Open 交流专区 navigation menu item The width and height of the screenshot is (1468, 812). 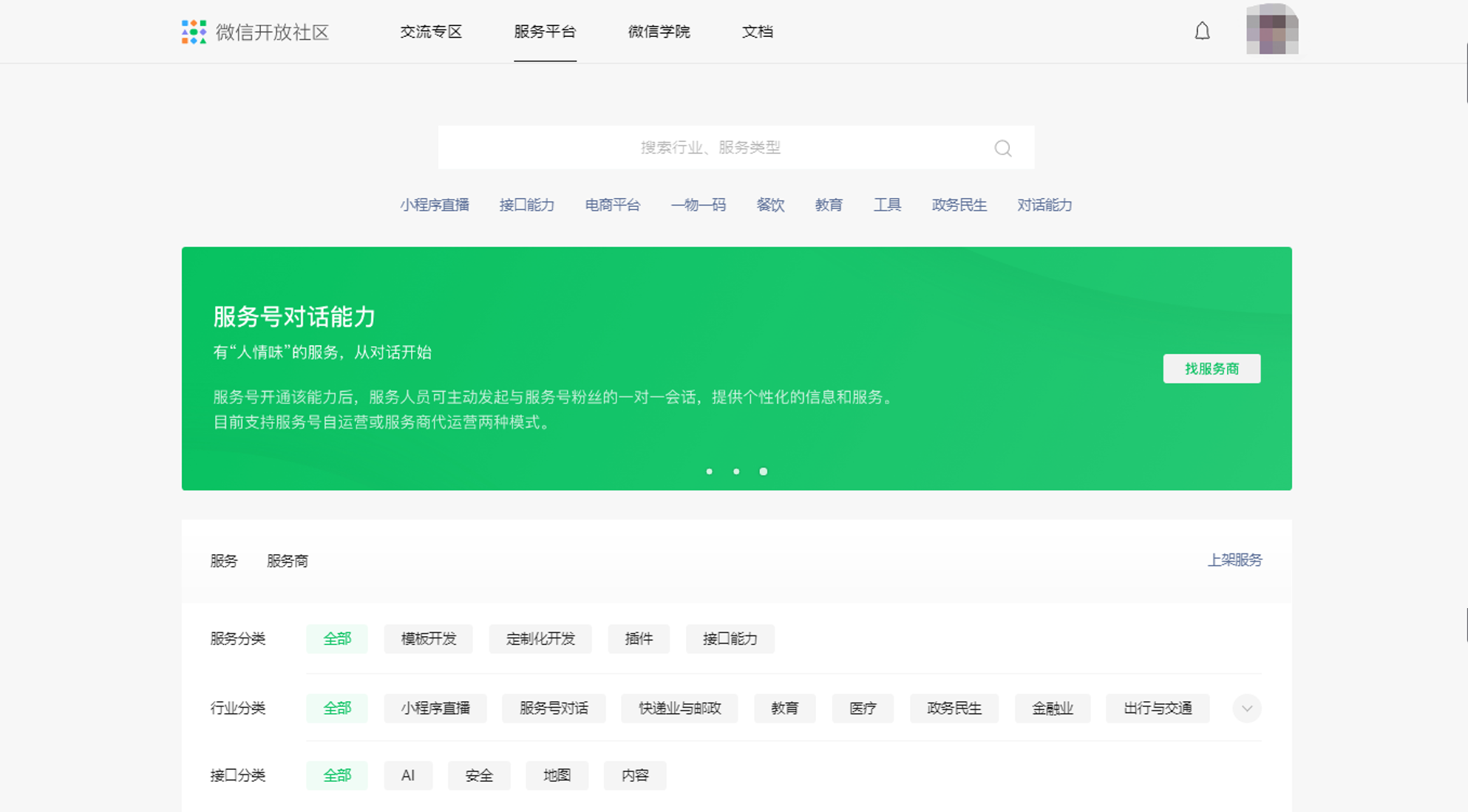431,32
